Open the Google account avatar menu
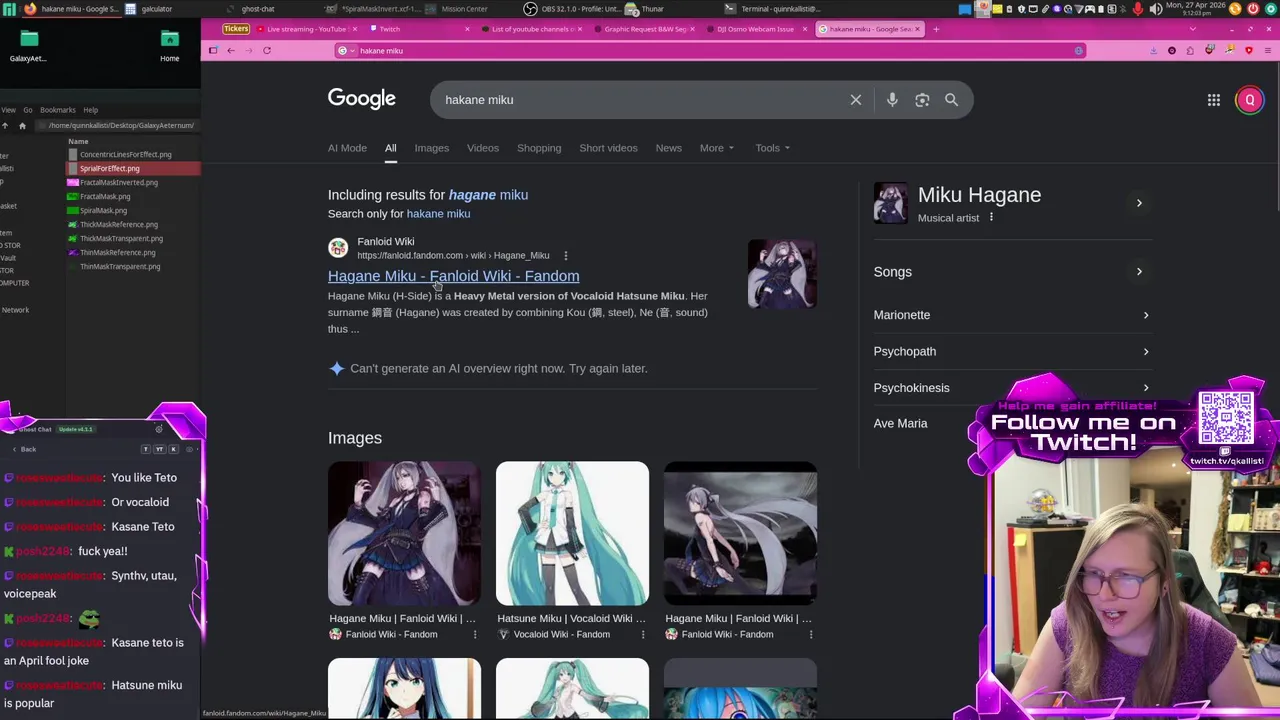Viewport: 1280px width, 720px height. click(1249, 100)
